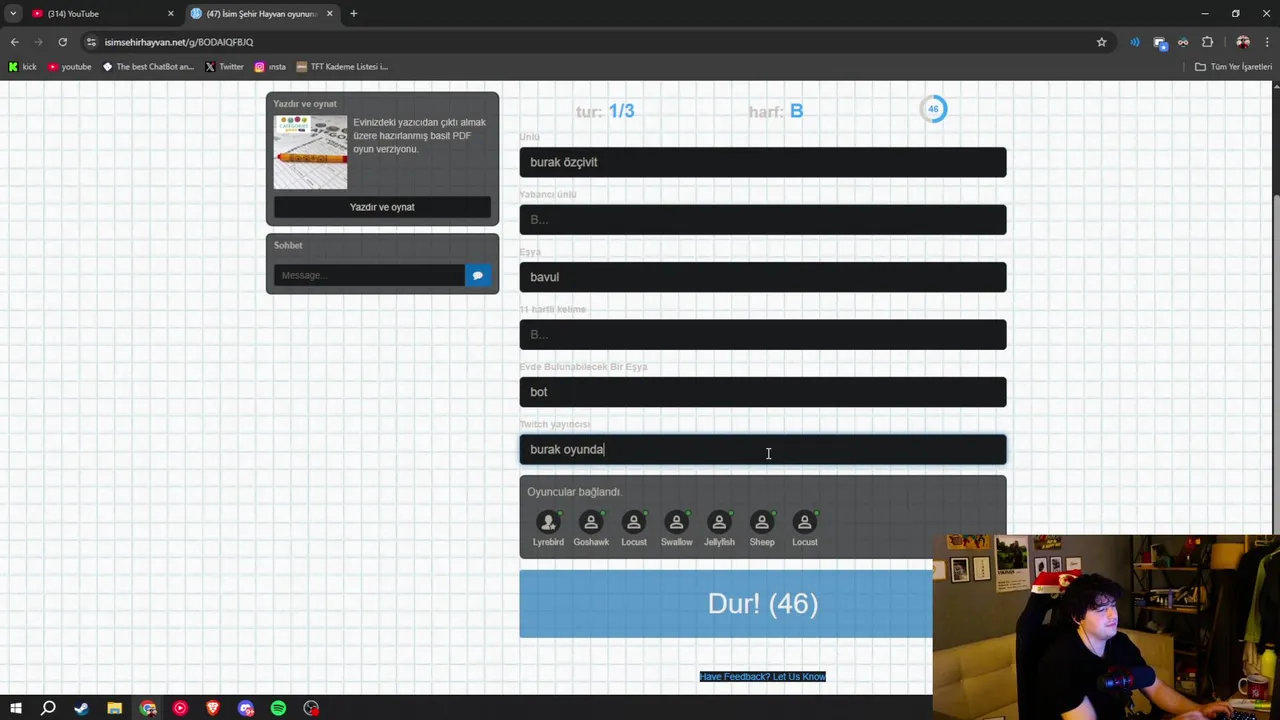The image size is (1280, 720).
Task: Open OBS Studio from the taskbar
Action: (x=311, y=708)
